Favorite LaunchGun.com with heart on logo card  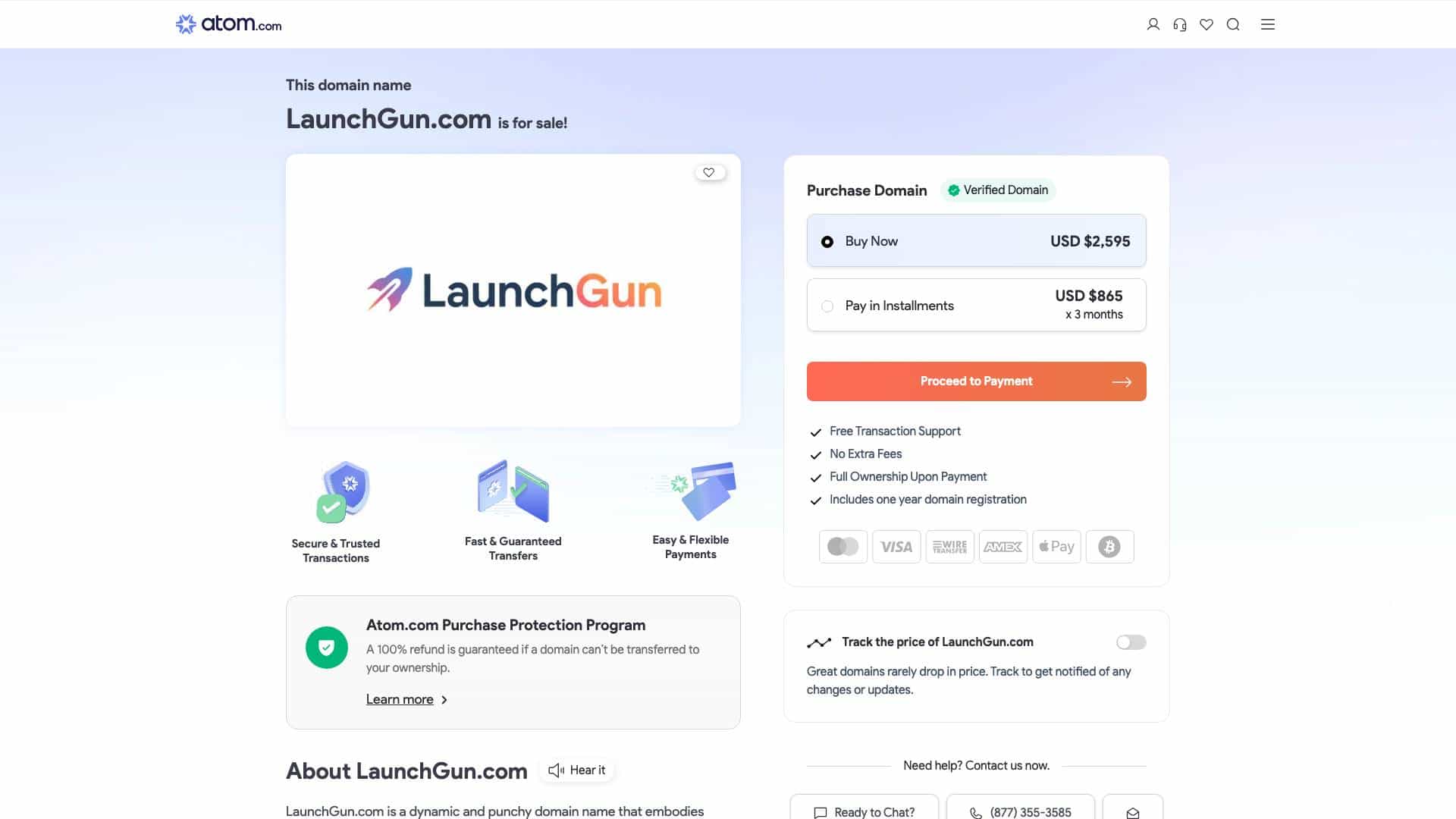(709, 172)
